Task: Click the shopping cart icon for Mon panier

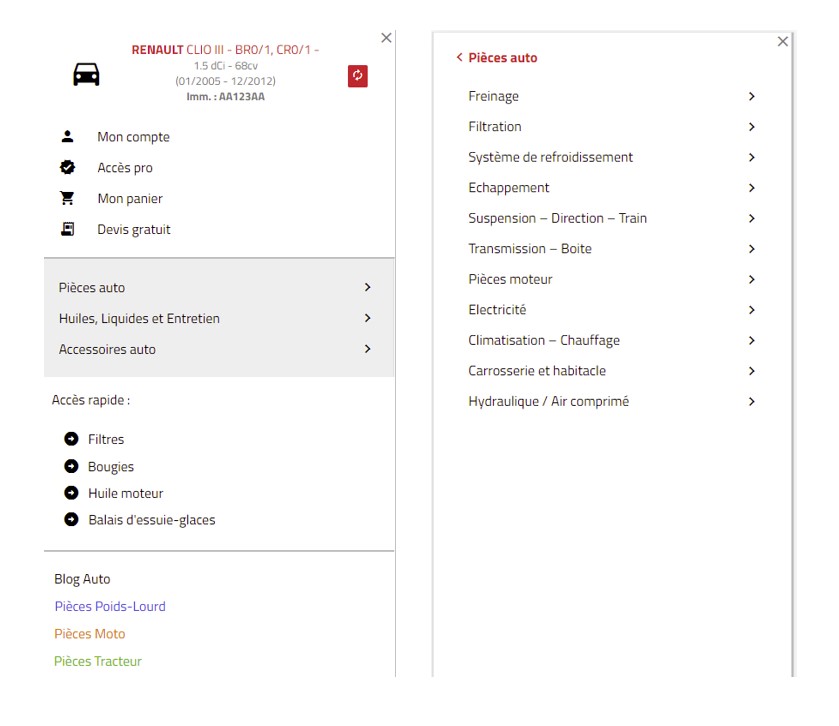Action: pos(67,198)
